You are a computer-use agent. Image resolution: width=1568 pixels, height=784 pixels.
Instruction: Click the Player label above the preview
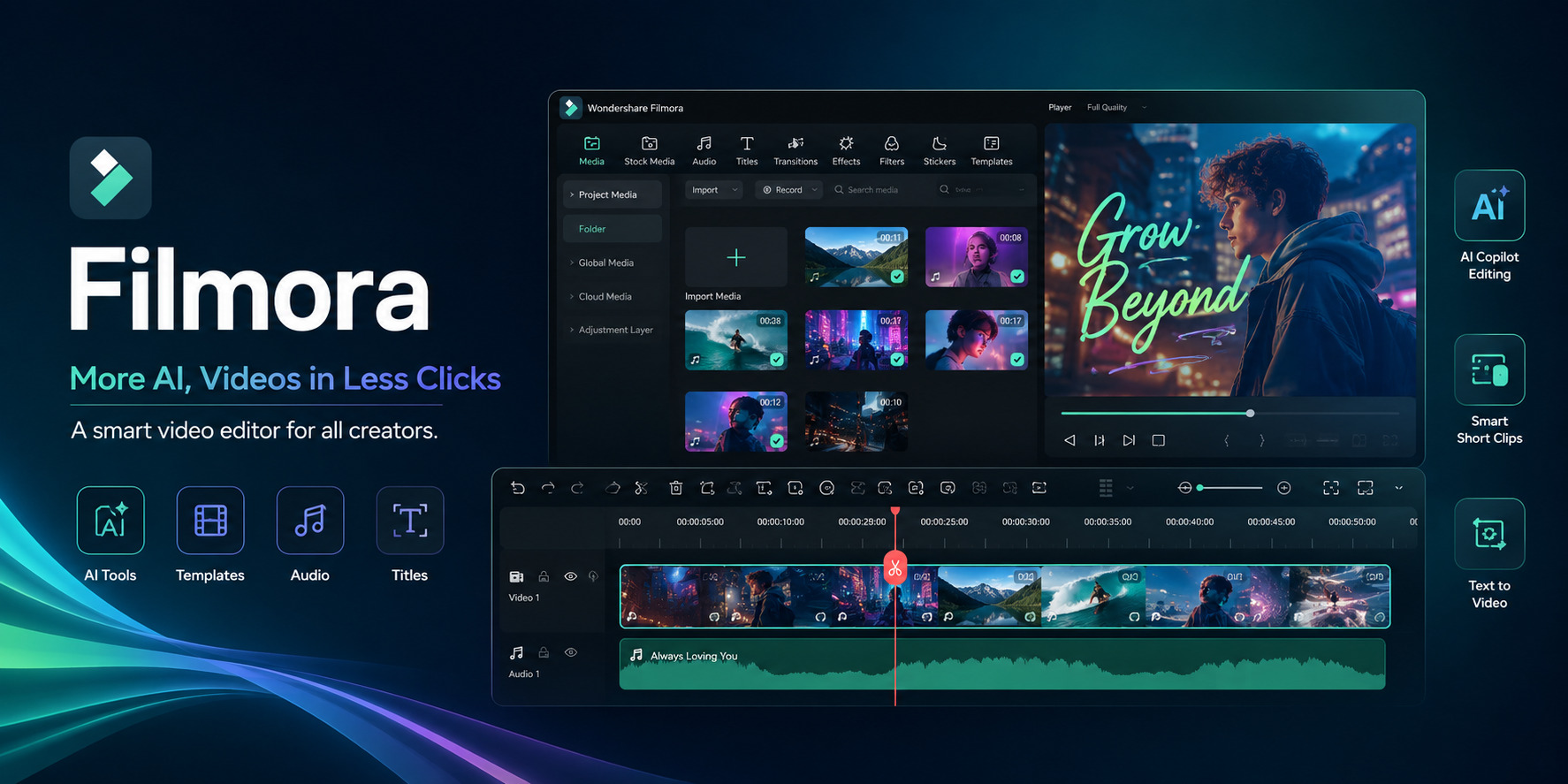(x=1060, y=108)
